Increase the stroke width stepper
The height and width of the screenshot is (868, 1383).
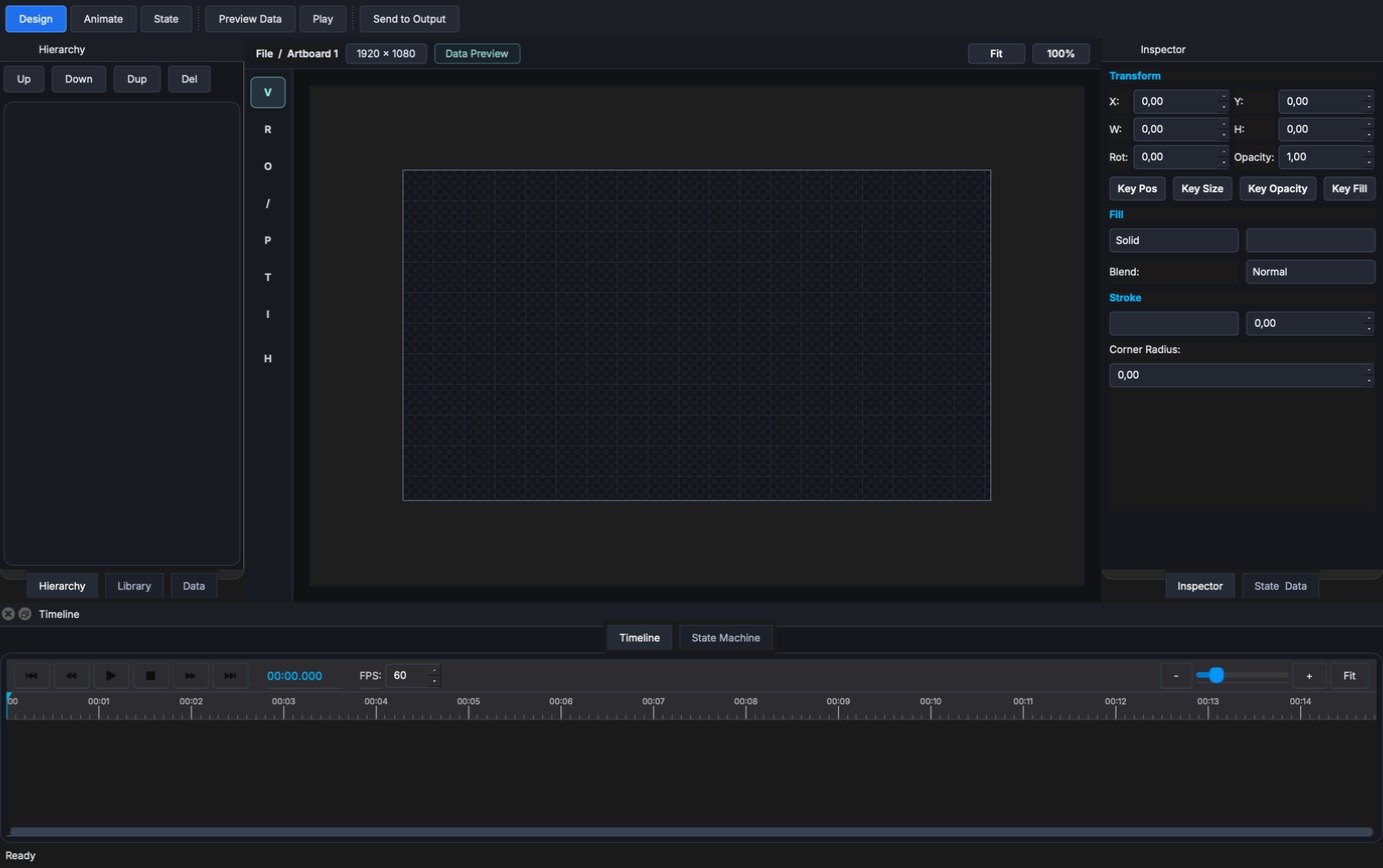pyautogui.click(x=1369, y=318)
